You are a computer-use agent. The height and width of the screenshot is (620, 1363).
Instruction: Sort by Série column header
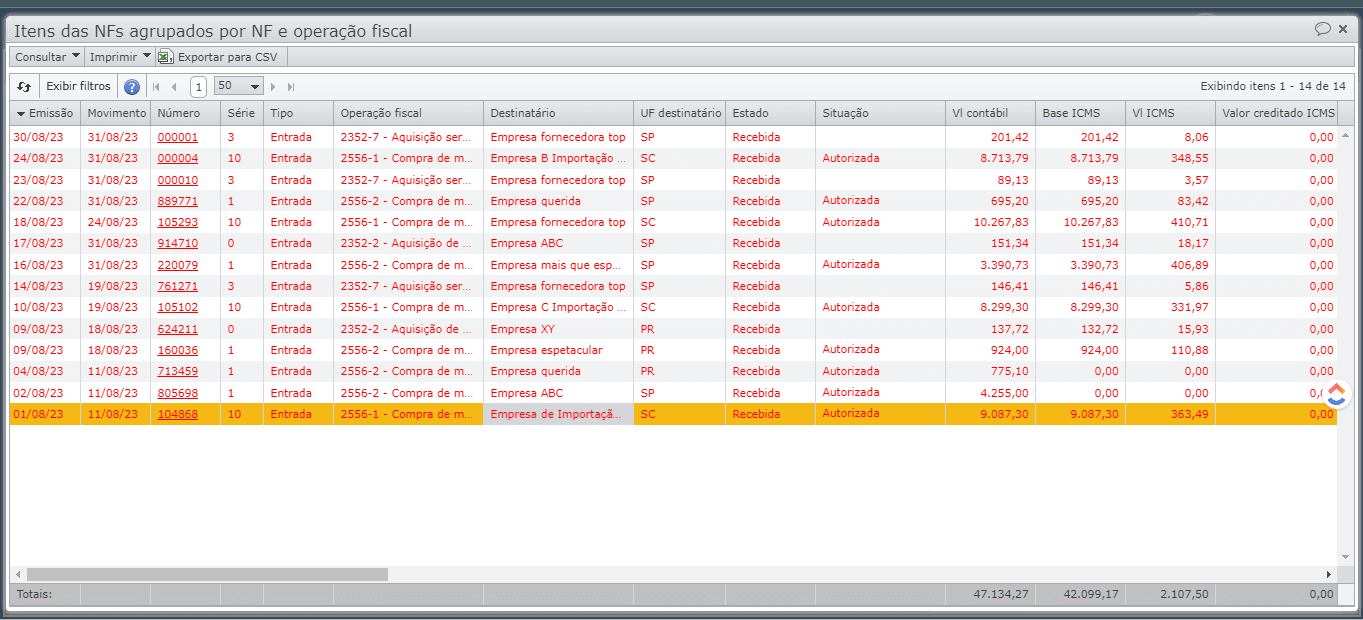point(242,113)
